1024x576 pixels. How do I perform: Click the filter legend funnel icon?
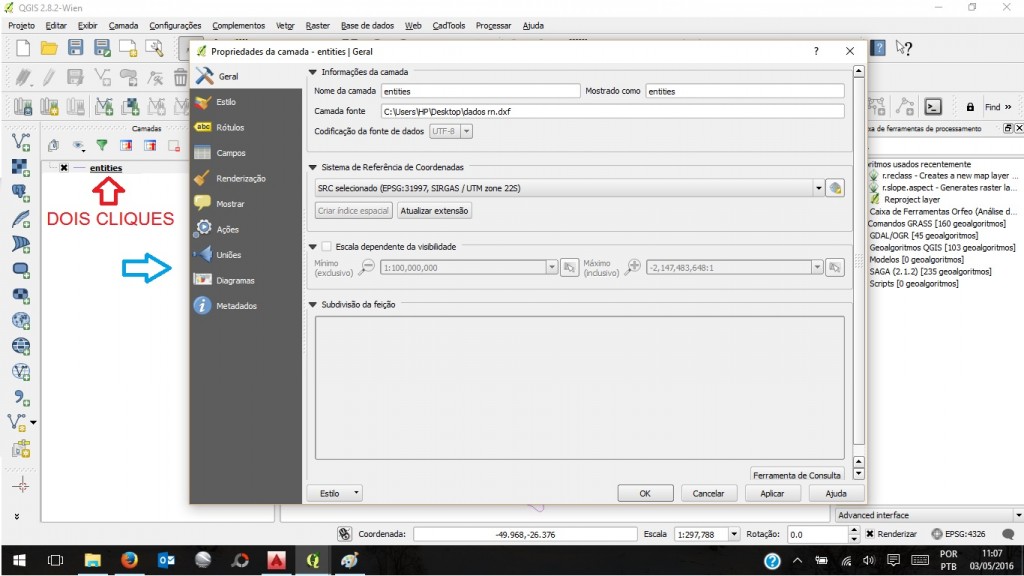point(102,145)
